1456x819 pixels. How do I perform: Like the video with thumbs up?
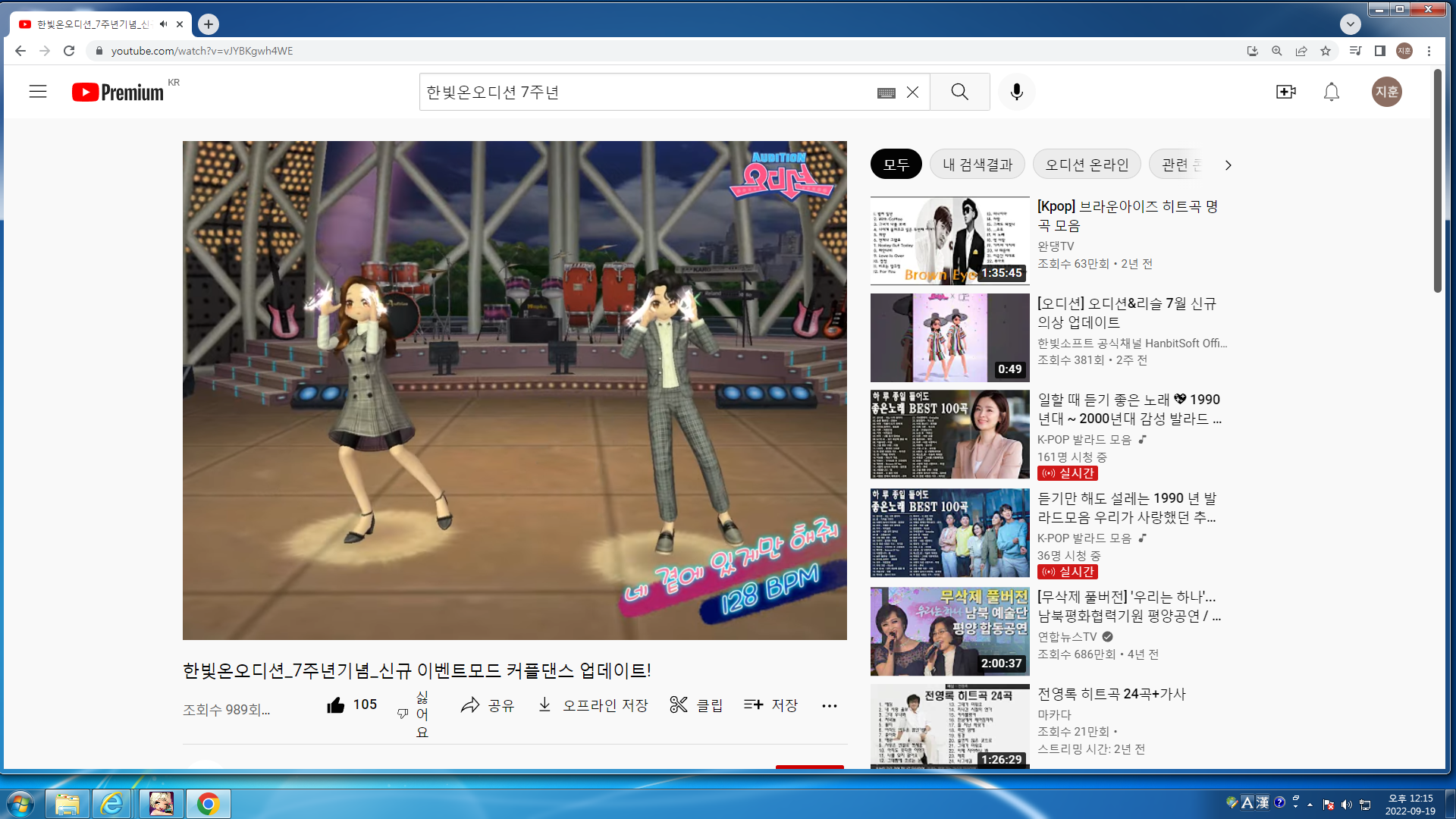click(x=352, y=705)
